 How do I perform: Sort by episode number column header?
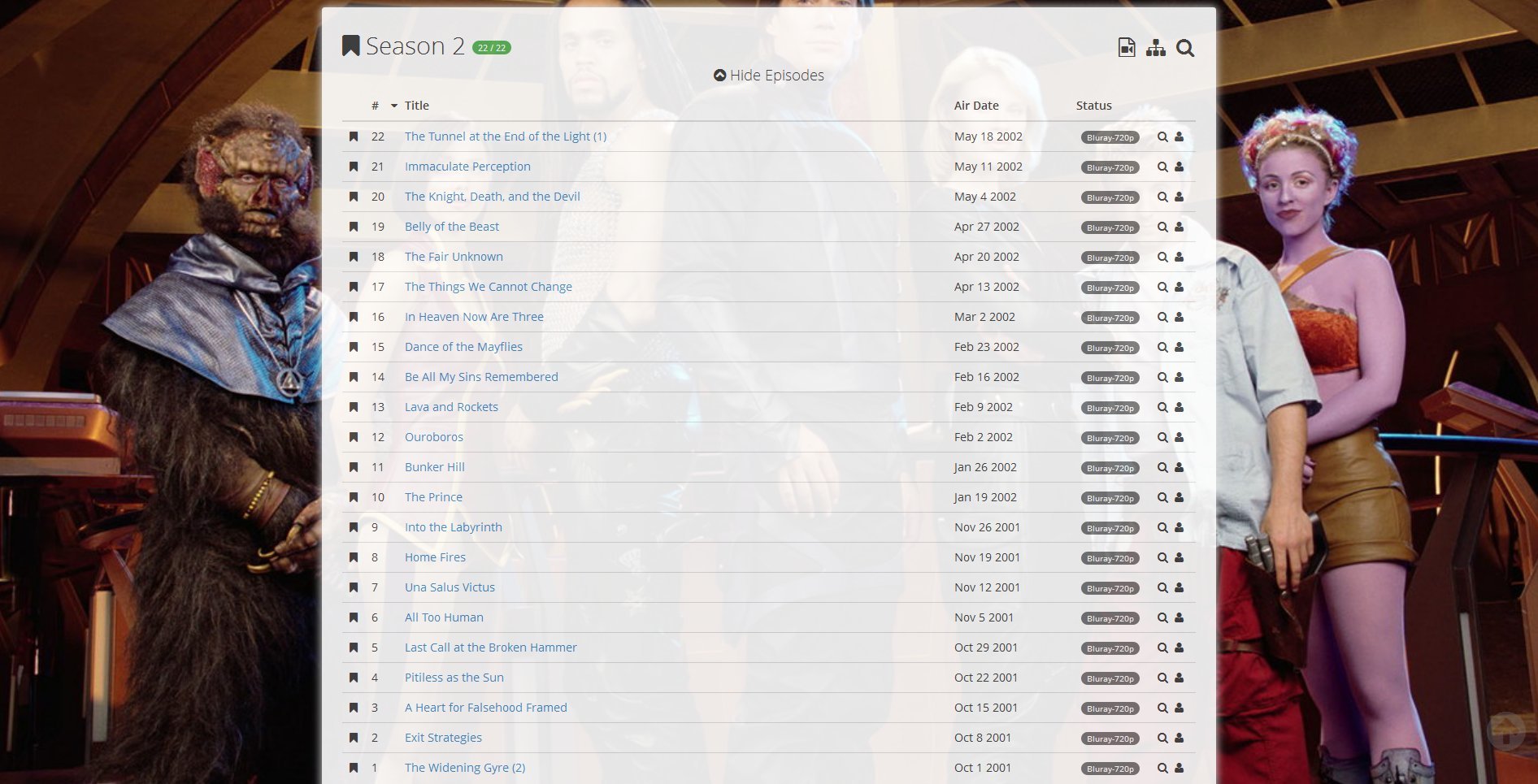tap(375, 106)
